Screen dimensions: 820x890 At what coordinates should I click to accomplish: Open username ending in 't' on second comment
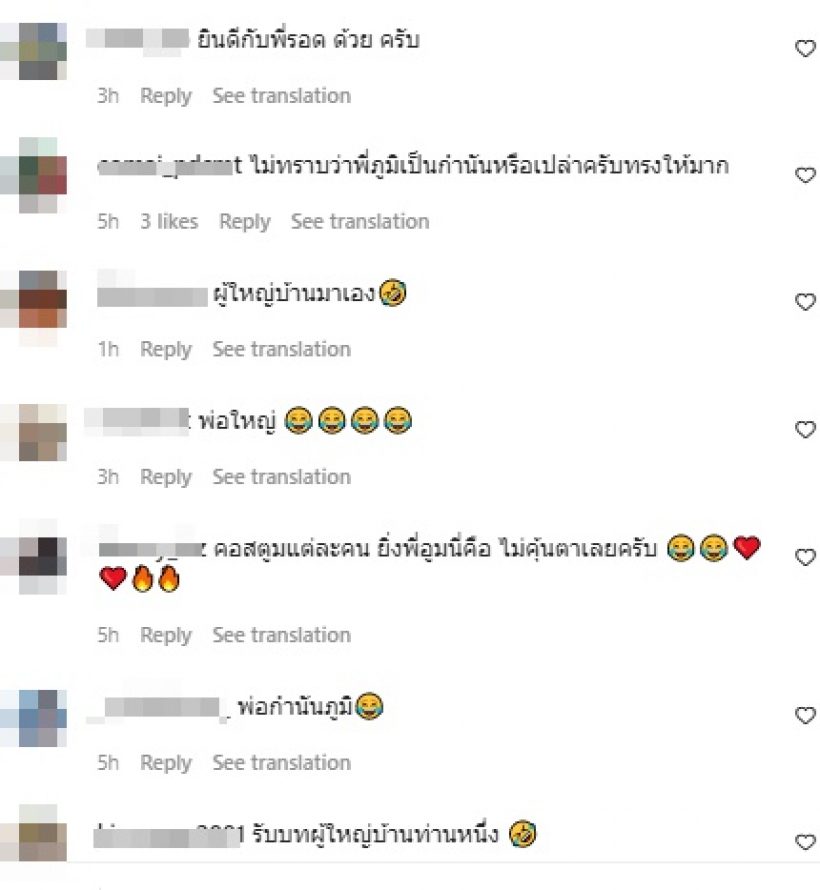[x=170, y=166]
